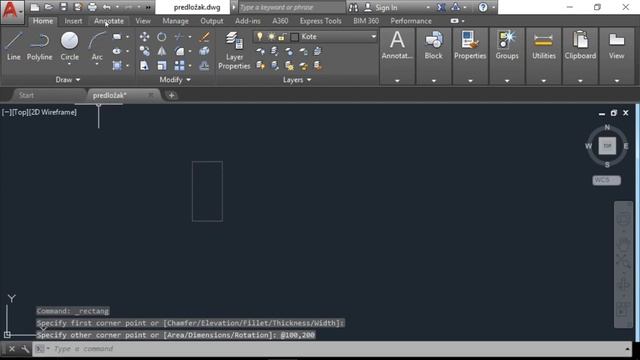This screenshot has width=640, height=360.
Task: Click the ViewCube TOP face
Action: 607,146
